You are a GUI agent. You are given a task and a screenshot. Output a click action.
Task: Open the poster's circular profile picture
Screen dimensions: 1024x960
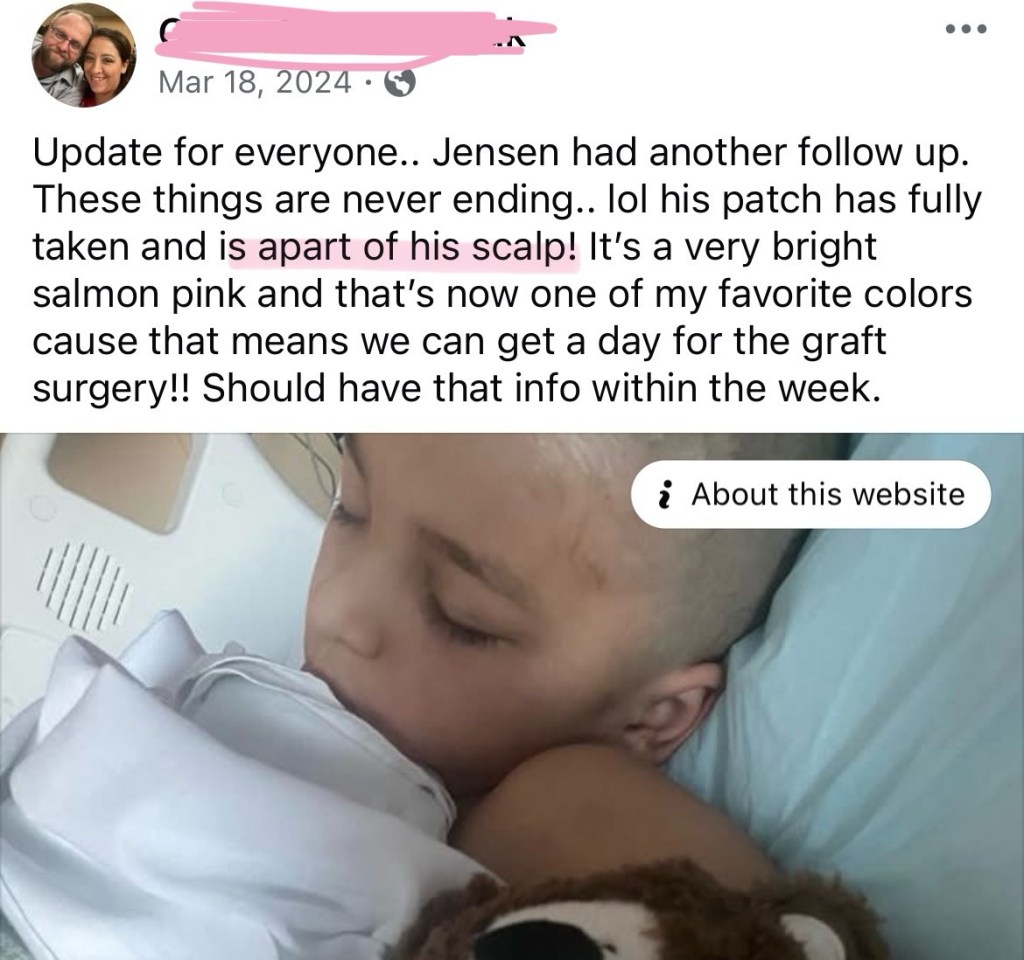(x=84, y=56)
